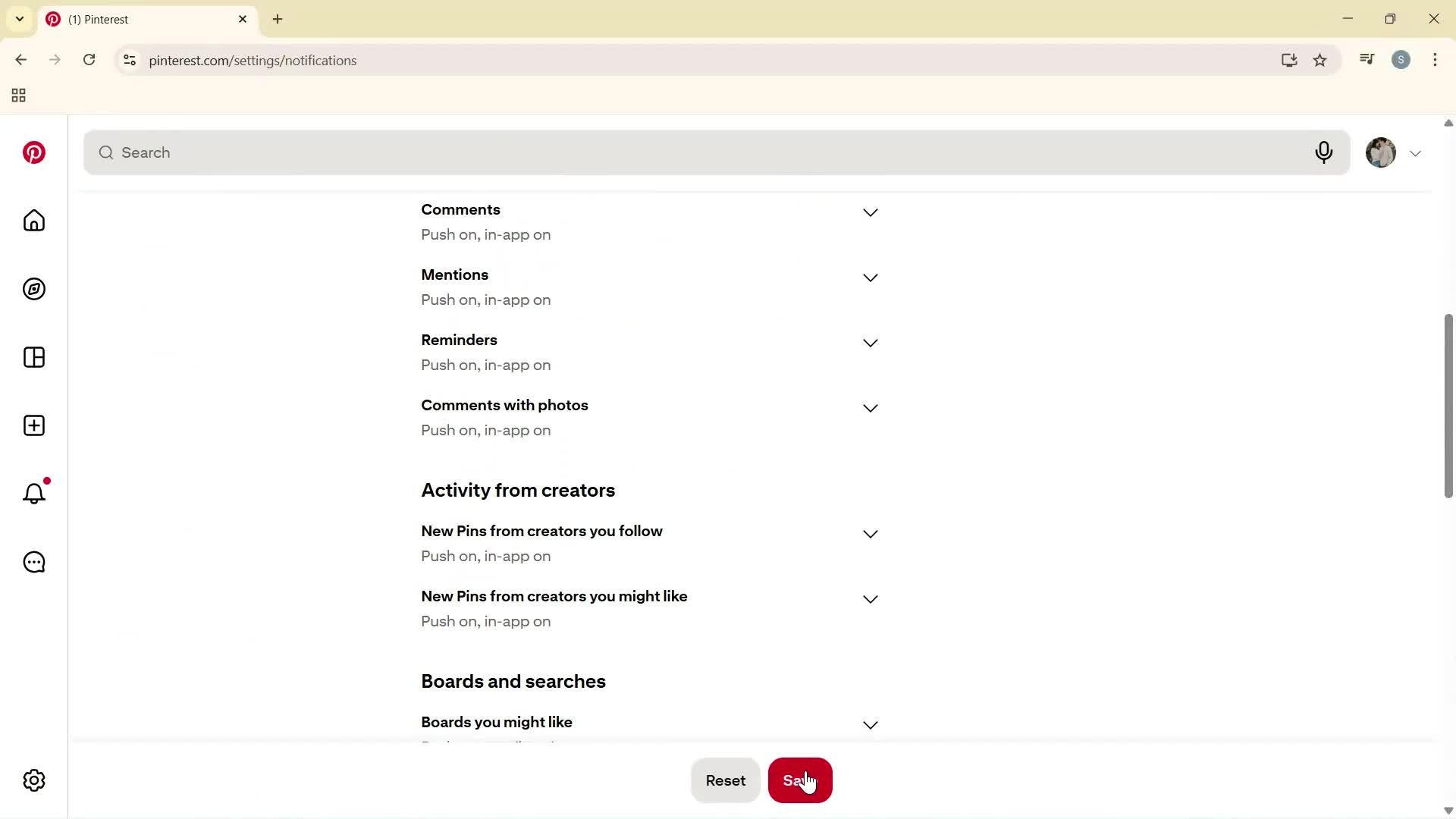Open Pinterest settings gear
1456x819 pixels.
(33, 780)
